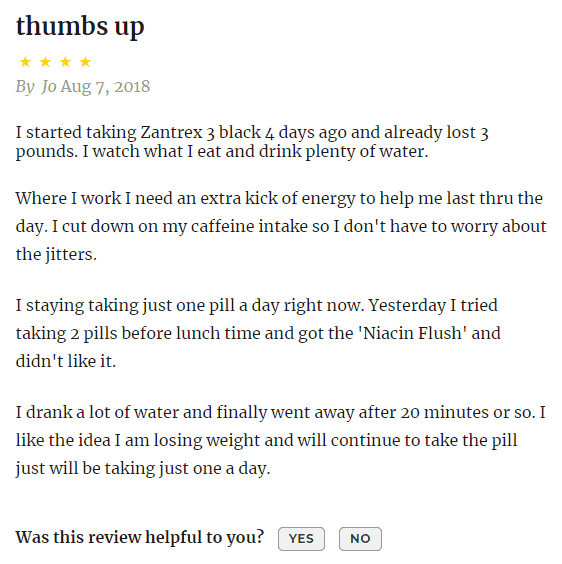Mark review helpful with YES button
Viewport: 562px width, 564px height.
[301, 538]
